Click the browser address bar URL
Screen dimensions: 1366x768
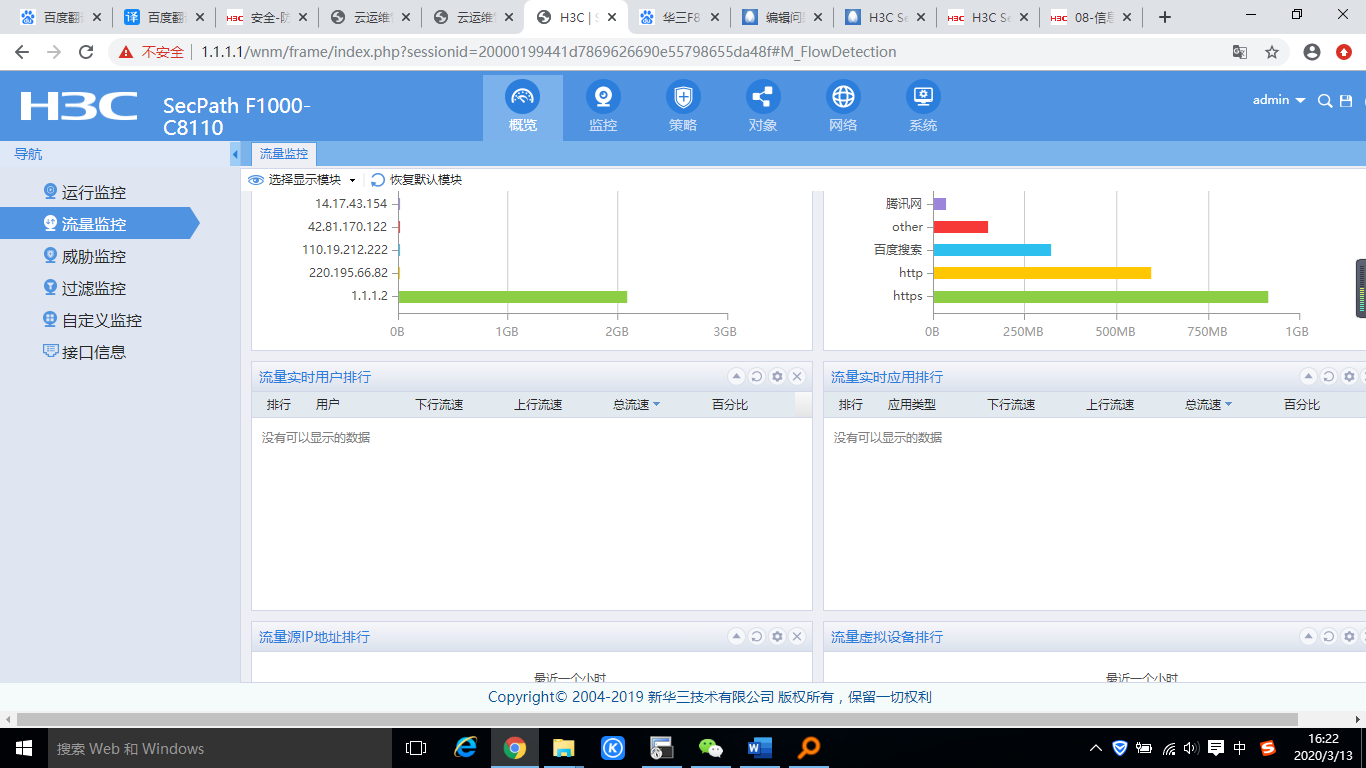pyautogui.click(x=548, y=52)
